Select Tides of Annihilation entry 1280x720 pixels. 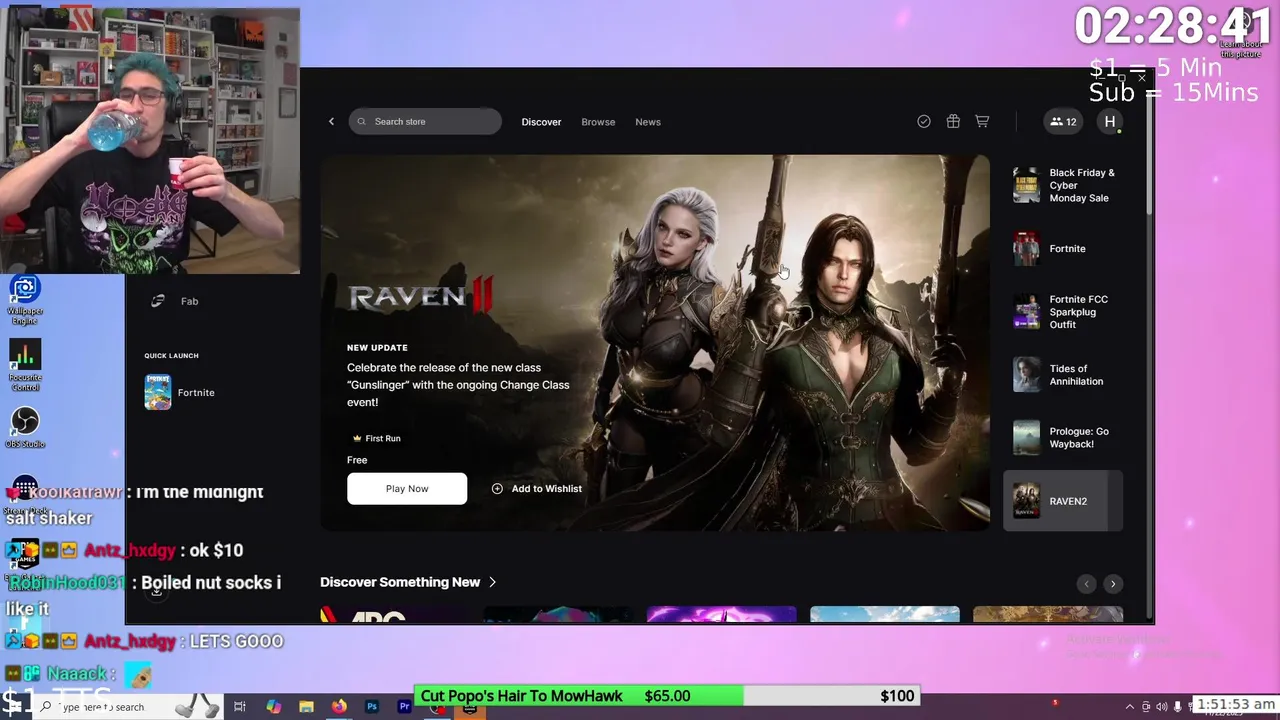[x=1063, y=375]
